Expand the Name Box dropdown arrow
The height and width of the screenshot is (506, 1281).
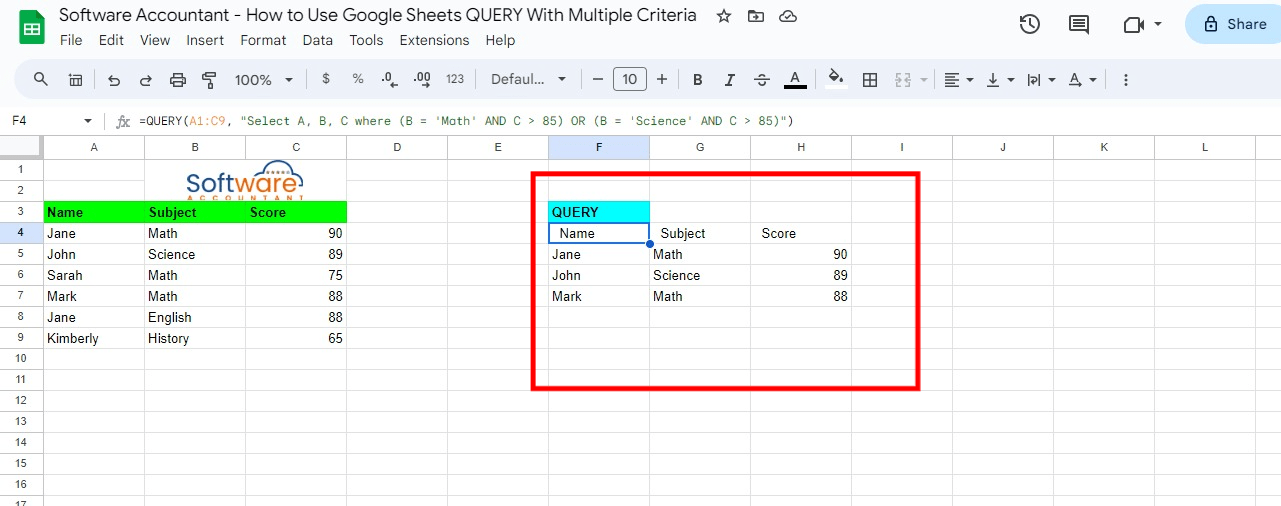click(88, 121)
